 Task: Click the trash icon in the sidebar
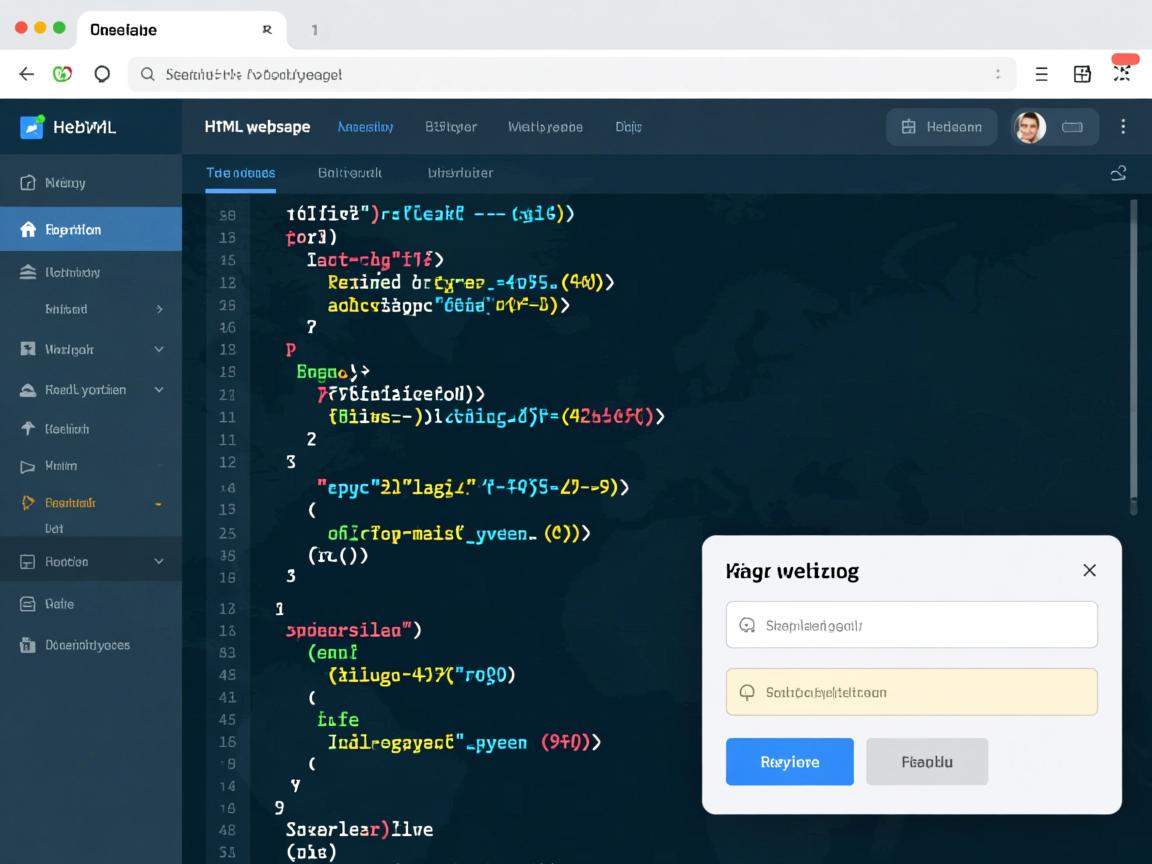(28, 645)
